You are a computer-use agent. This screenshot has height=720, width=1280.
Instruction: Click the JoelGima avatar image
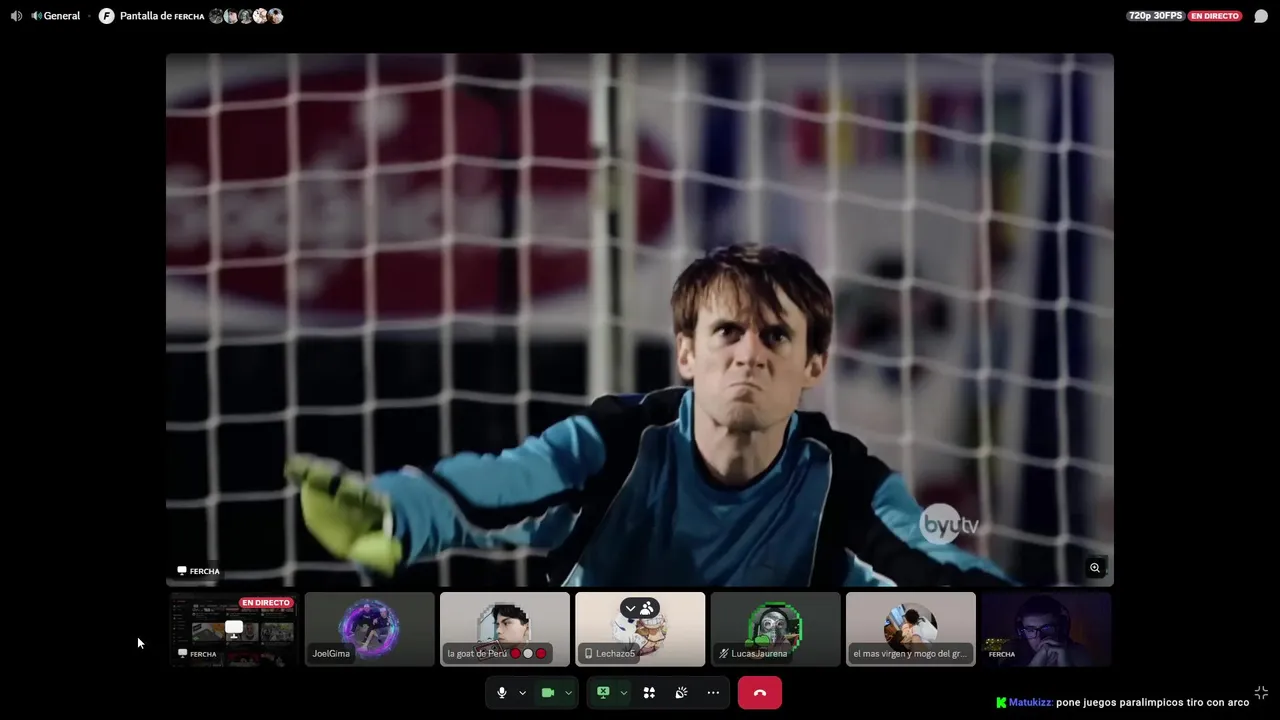tap(369, 628)
